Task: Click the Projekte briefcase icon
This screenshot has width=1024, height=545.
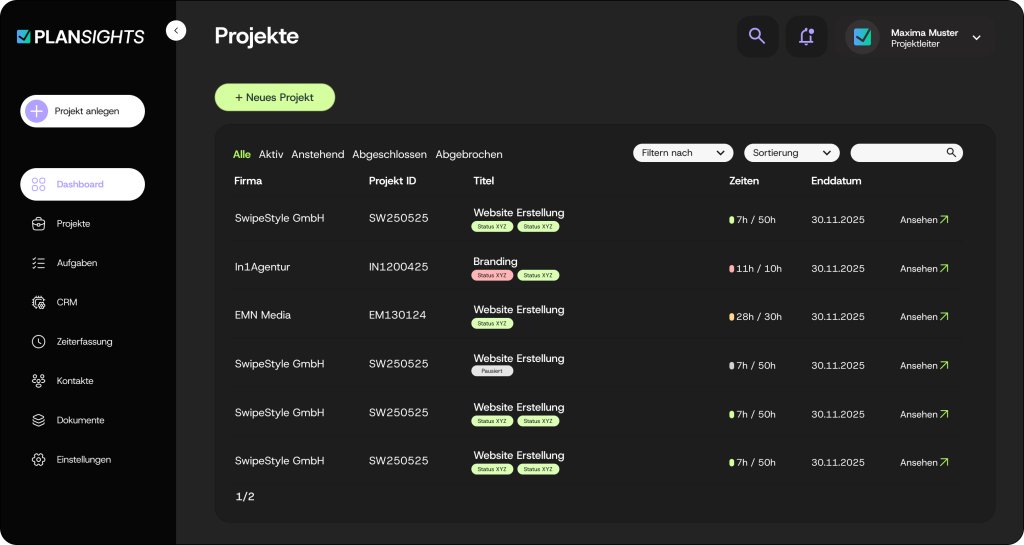Action: 39,224
